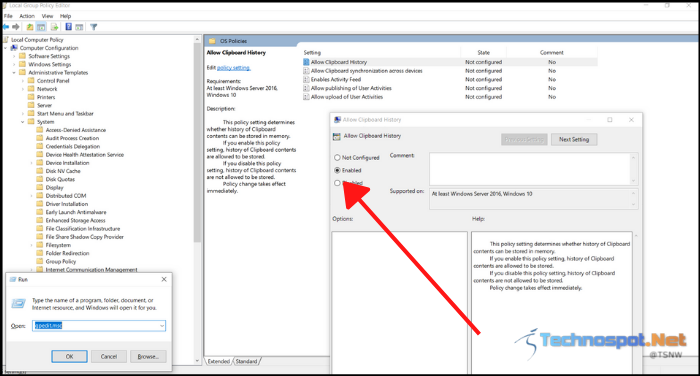The image size is (700, 376).
Task: Collapse the System tree node
Action: pos(22,121)
